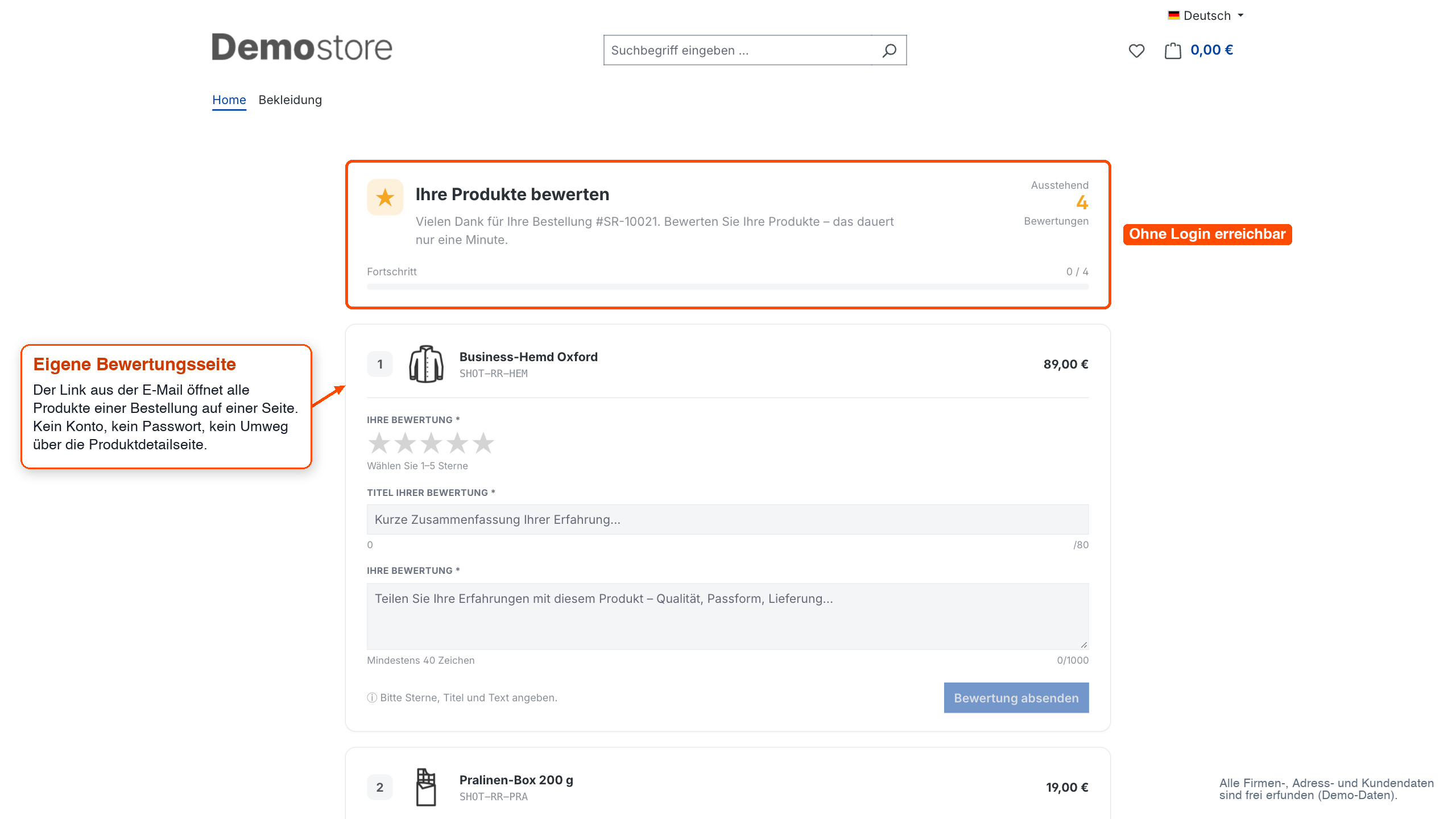Click Bewertung absenden button
The height and width of the screenshot is (819, 1456).
tap(1016, 698)
